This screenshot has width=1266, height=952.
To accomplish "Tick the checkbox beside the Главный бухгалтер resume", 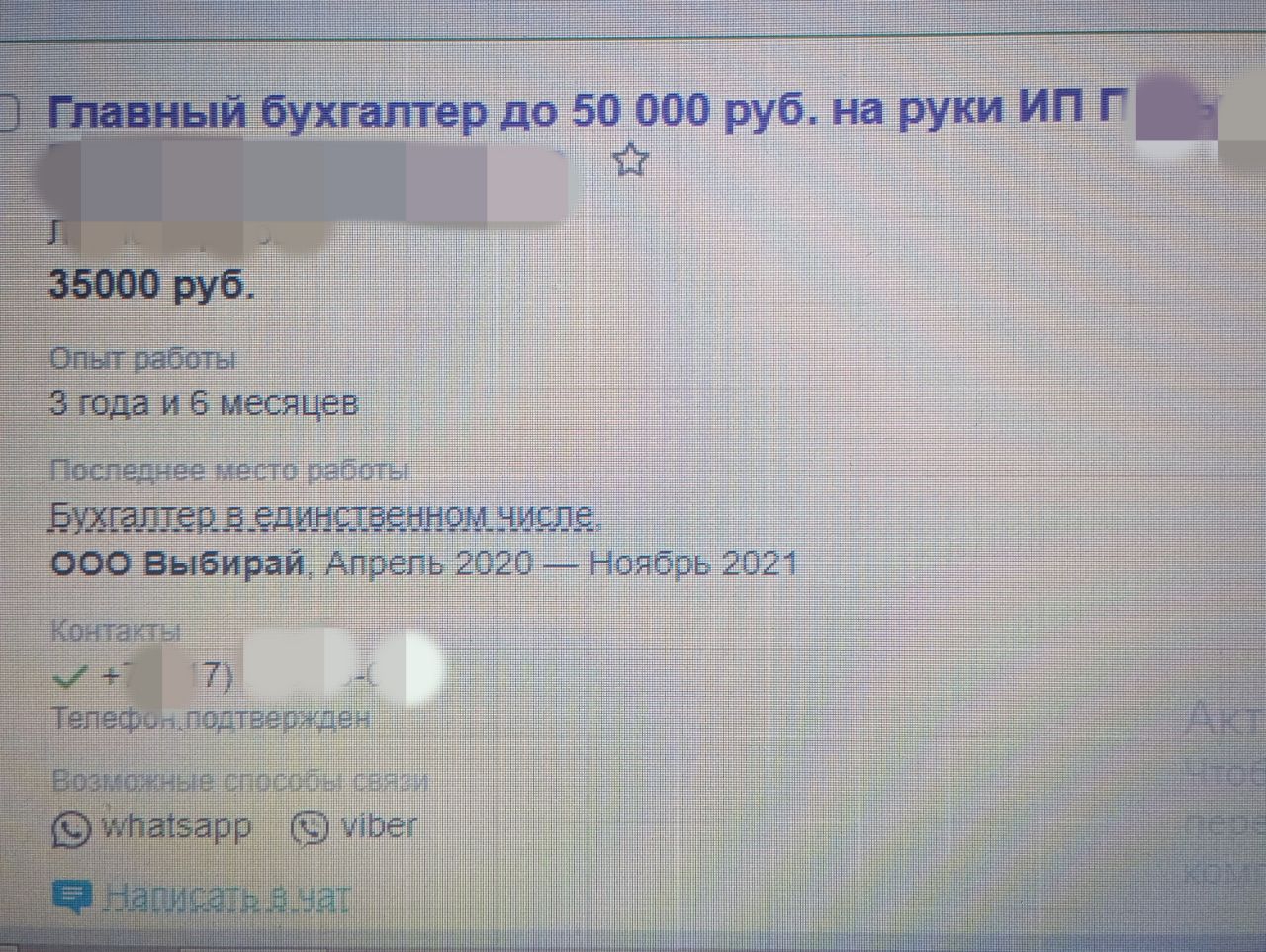I will [x=7, y=112].
